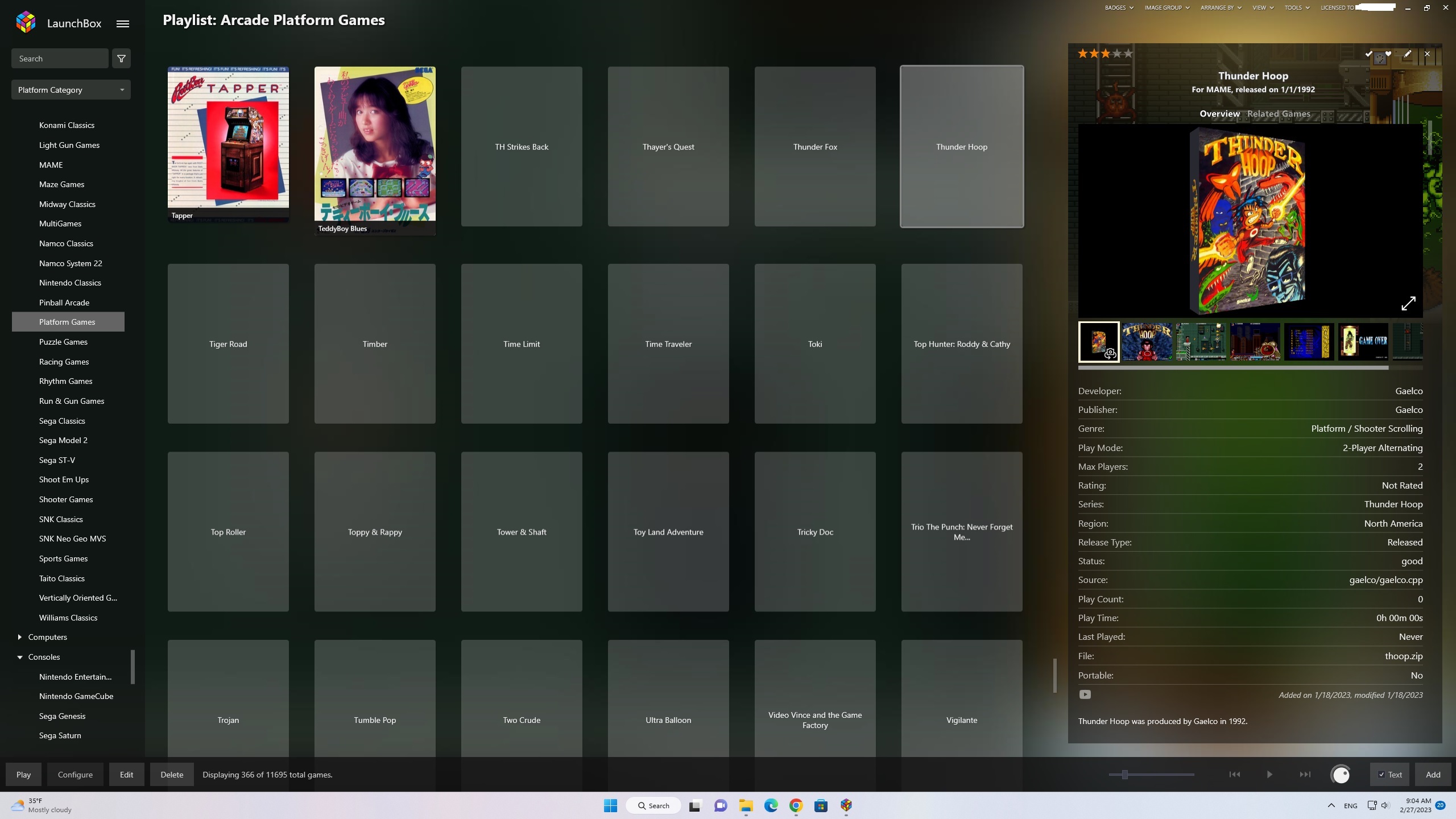Click the LaunchBox cube logo

click(26, 22)
